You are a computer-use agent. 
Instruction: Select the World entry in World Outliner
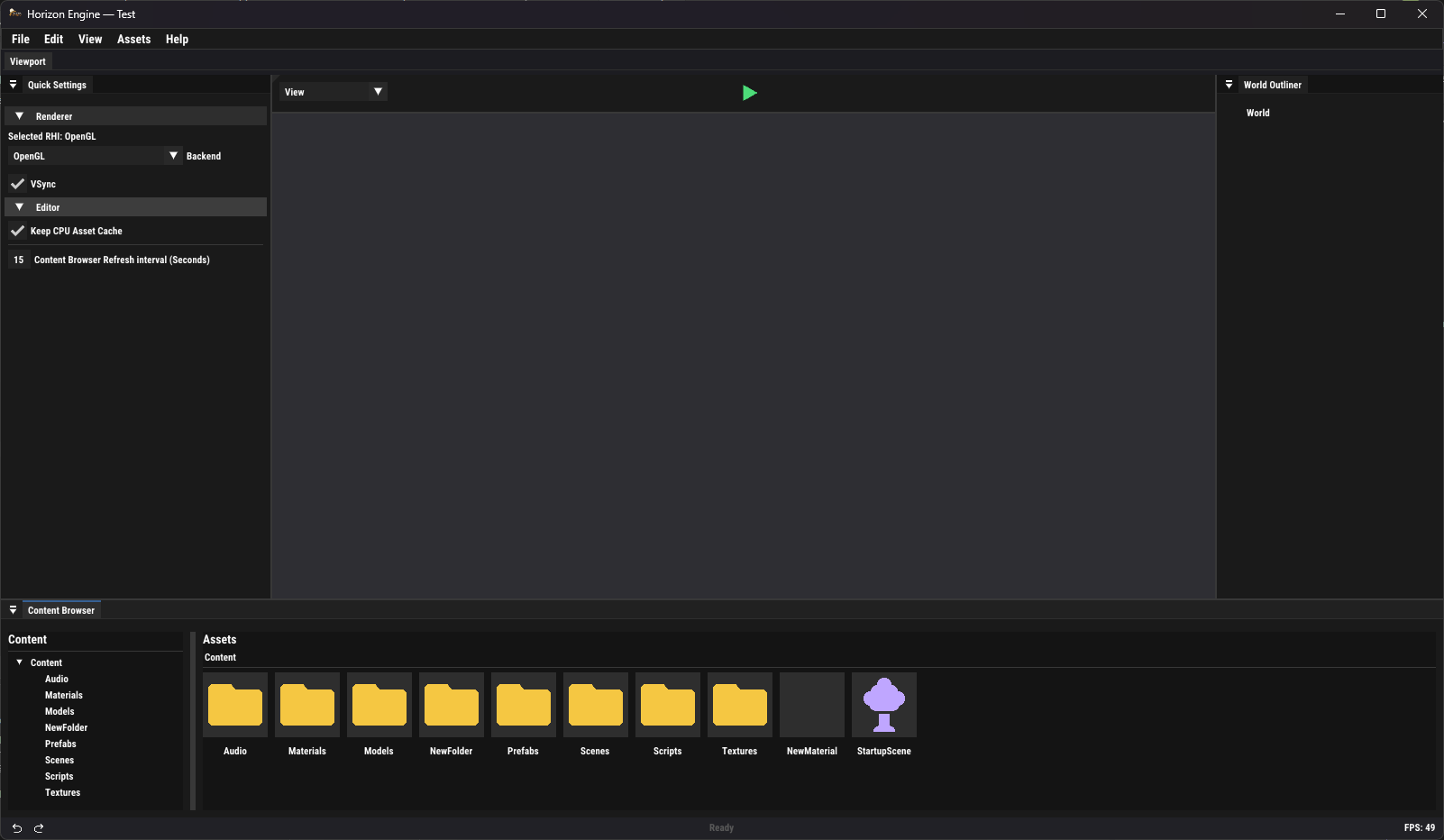[1257, 113]
